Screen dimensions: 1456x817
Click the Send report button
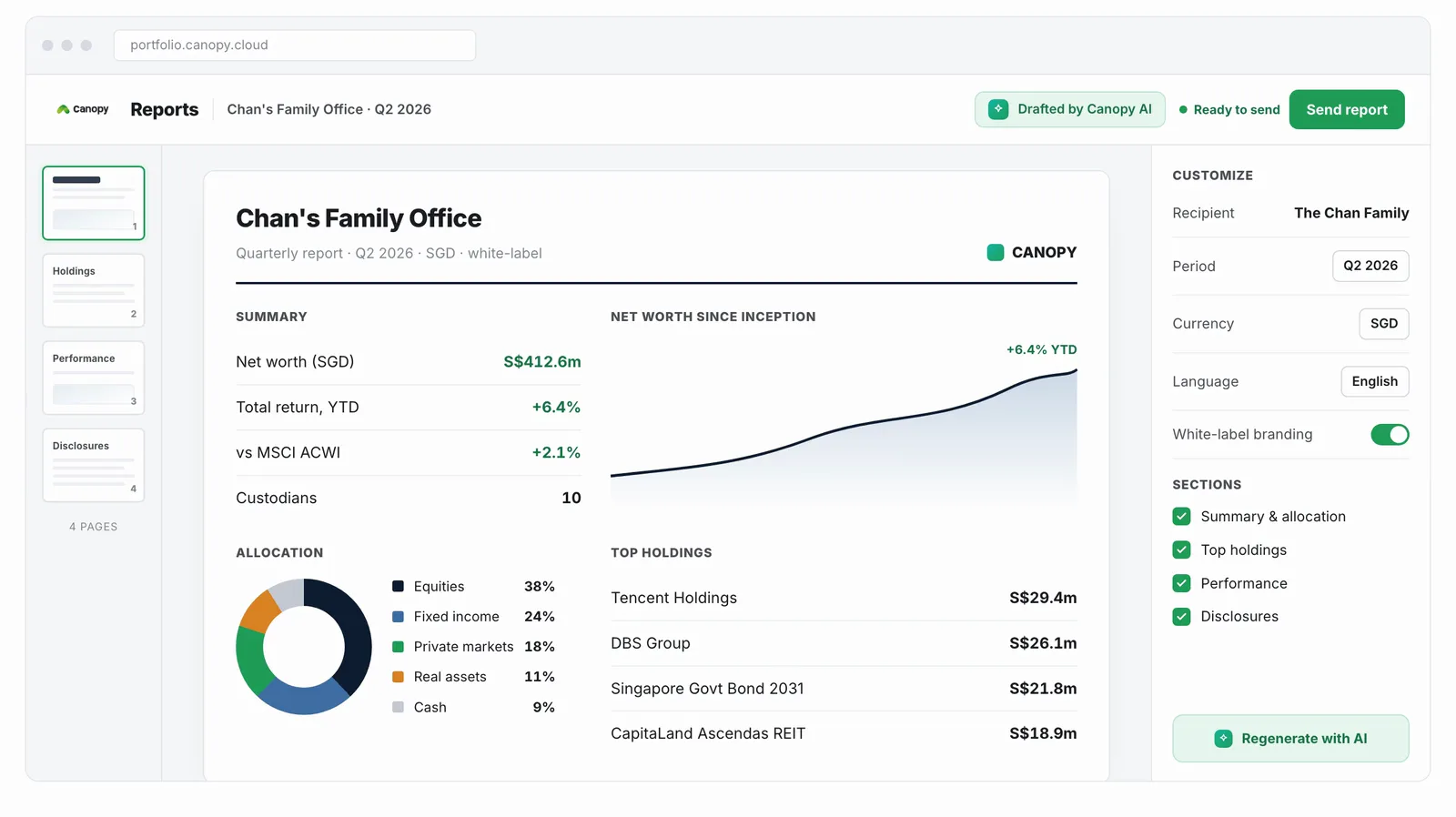click(x=1347, y=110)
